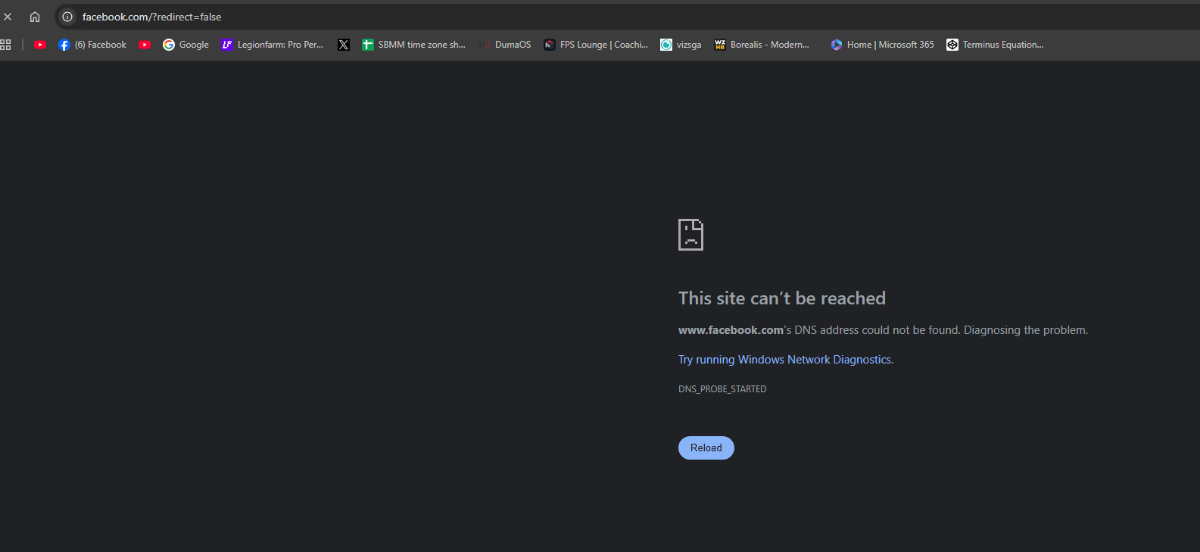
Task: Open the Legionfarm: Pro Per... bookmark
Action: (x=273, y=45)
